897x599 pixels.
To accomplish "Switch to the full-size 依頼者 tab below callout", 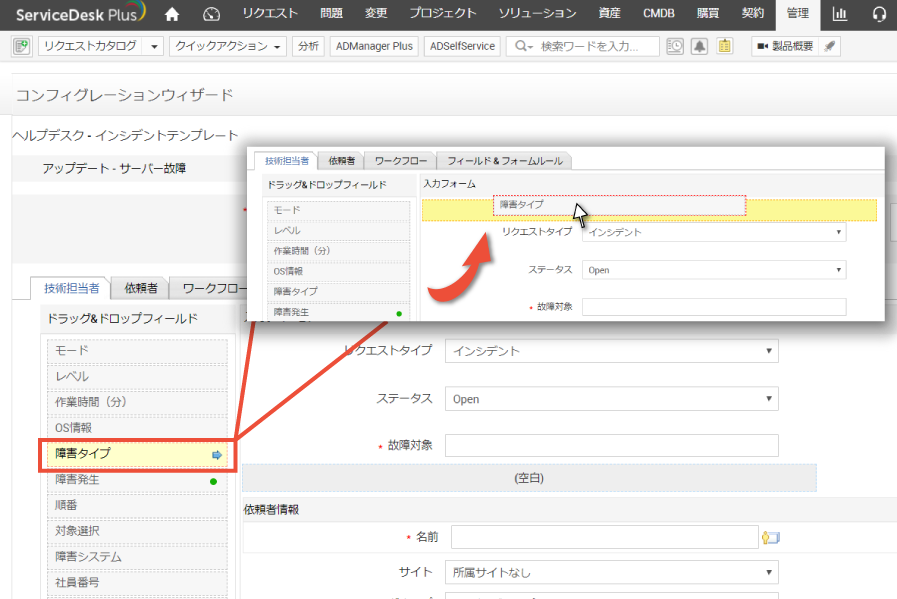I will coord(141,288).
